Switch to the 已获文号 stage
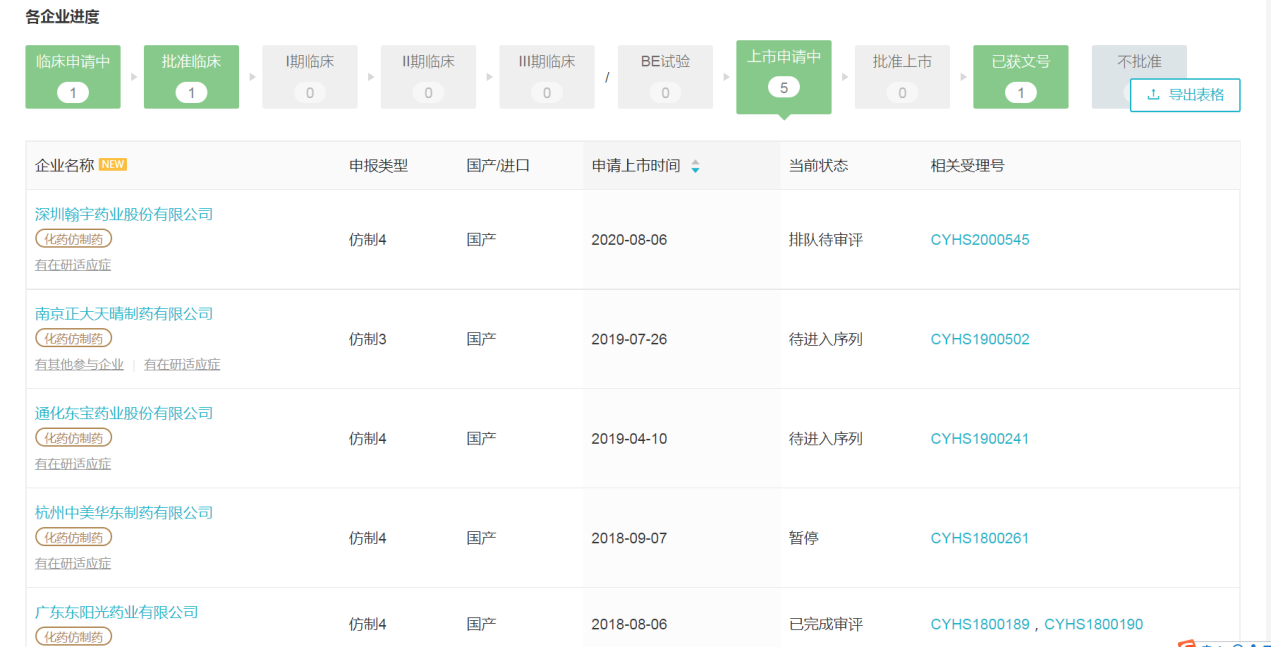1271x647 pixels. (1020, 76)
